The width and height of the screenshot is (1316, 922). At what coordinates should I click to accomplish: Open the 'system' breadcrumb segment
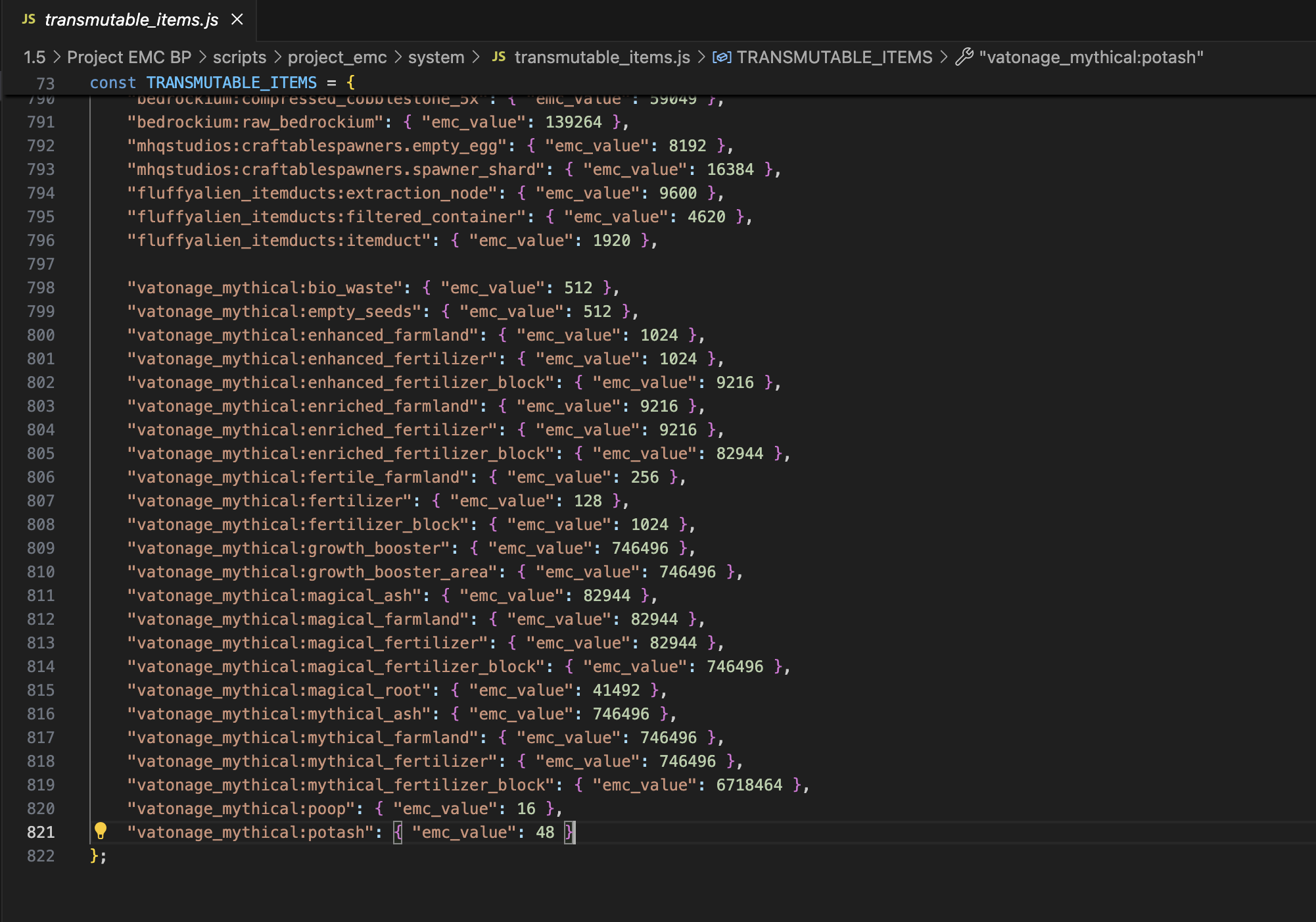pos(436,57)
